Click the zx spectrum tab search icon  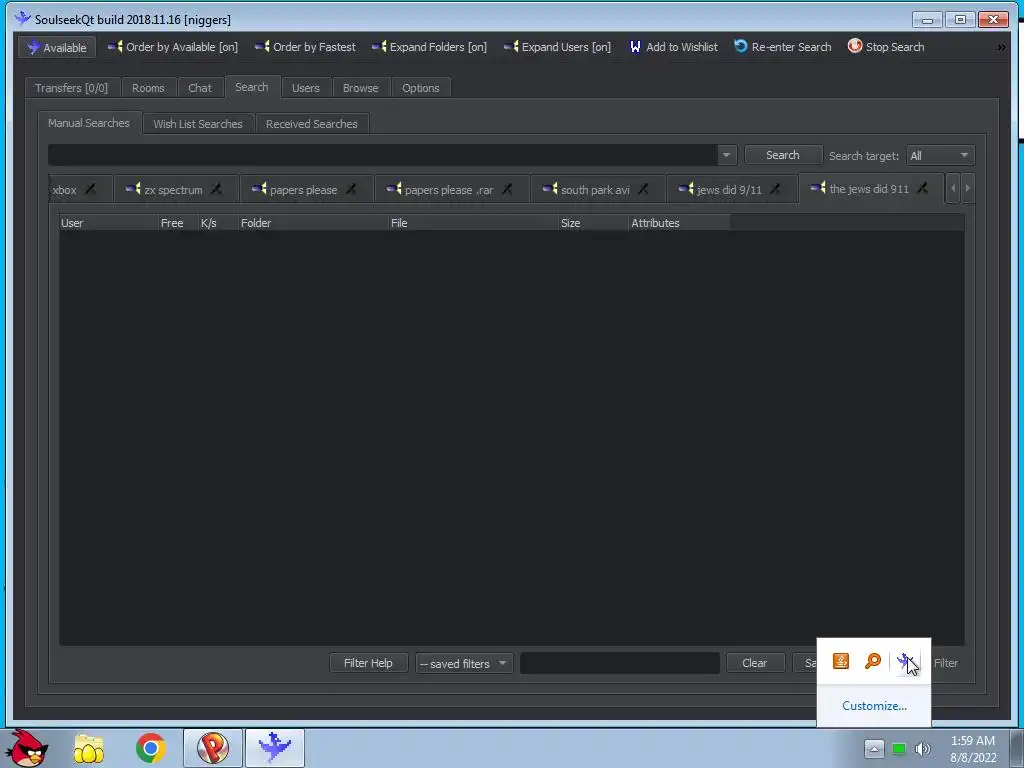coord(133,189)
